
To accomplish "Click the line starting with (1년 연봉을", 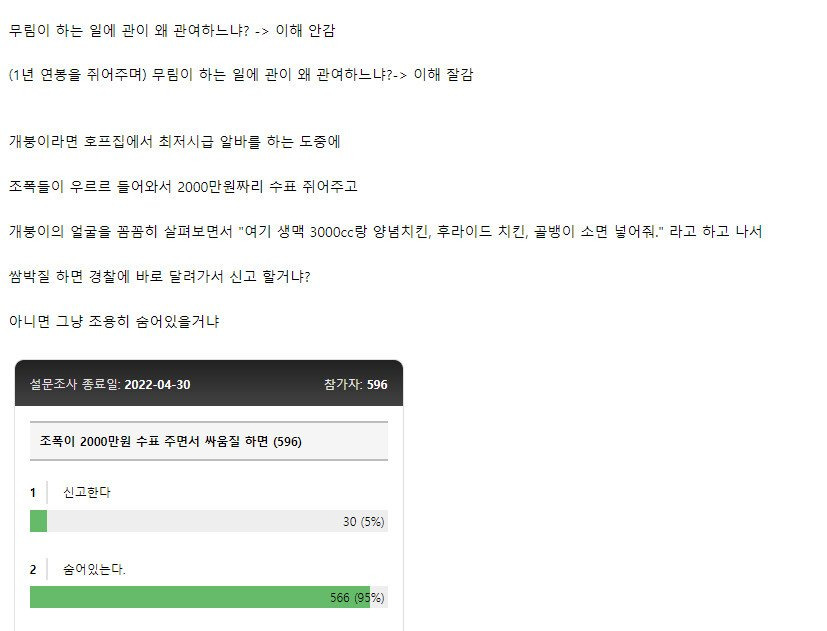I will click(241, 74).
